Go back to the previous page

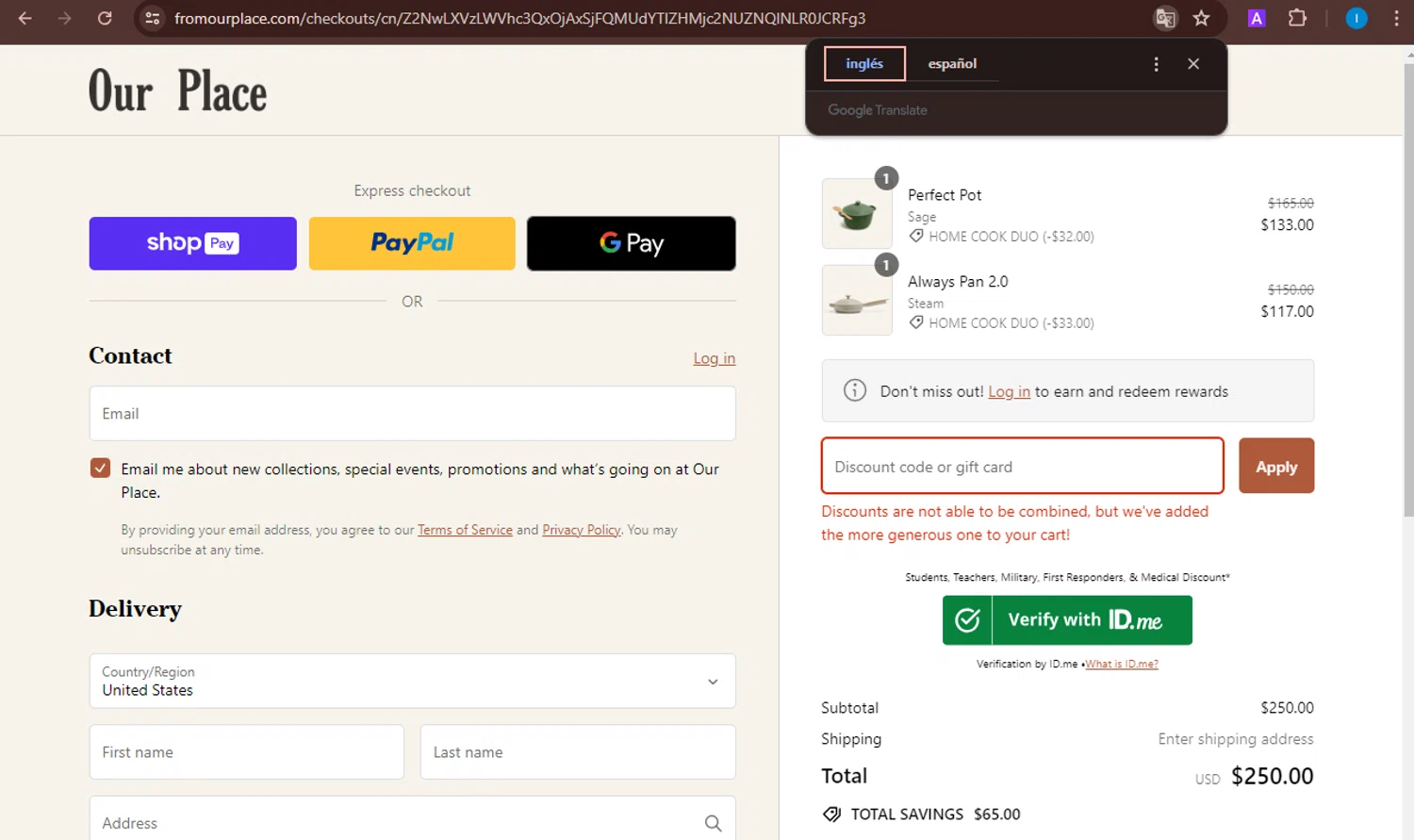click(x=25, y=18)
